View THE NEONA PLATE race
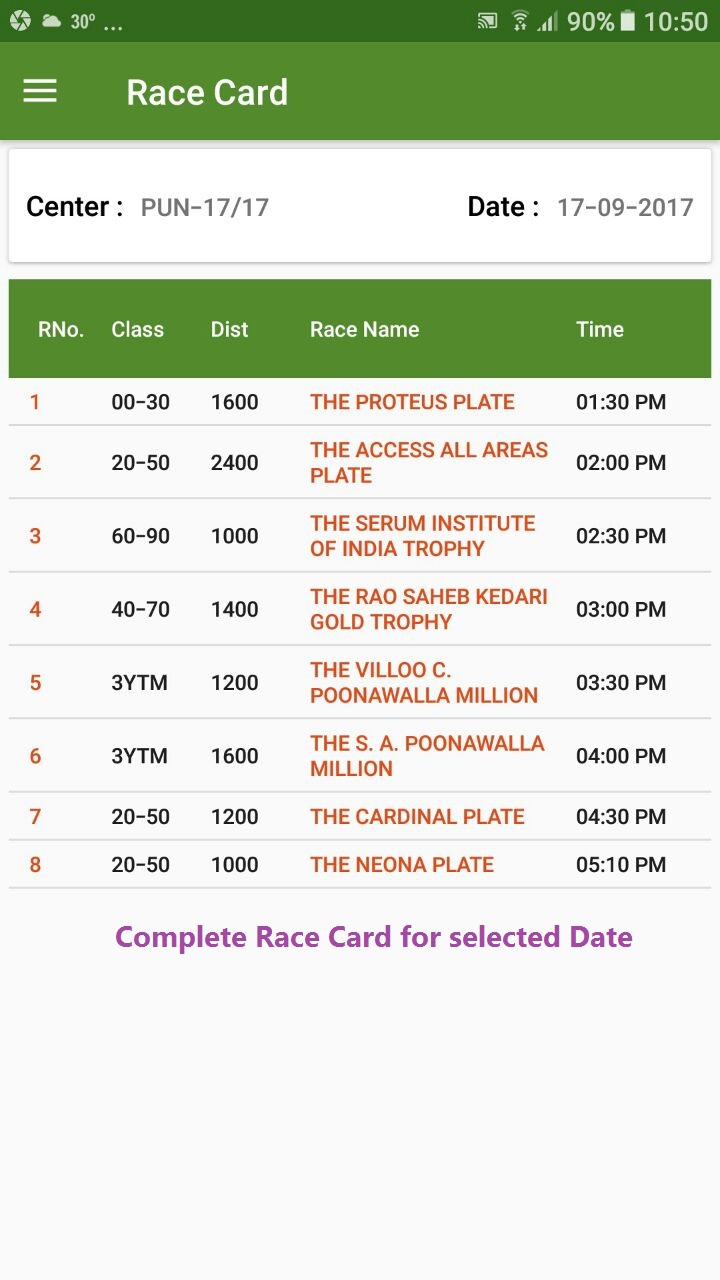The image size is (720, 1280). tap(402, 865)
